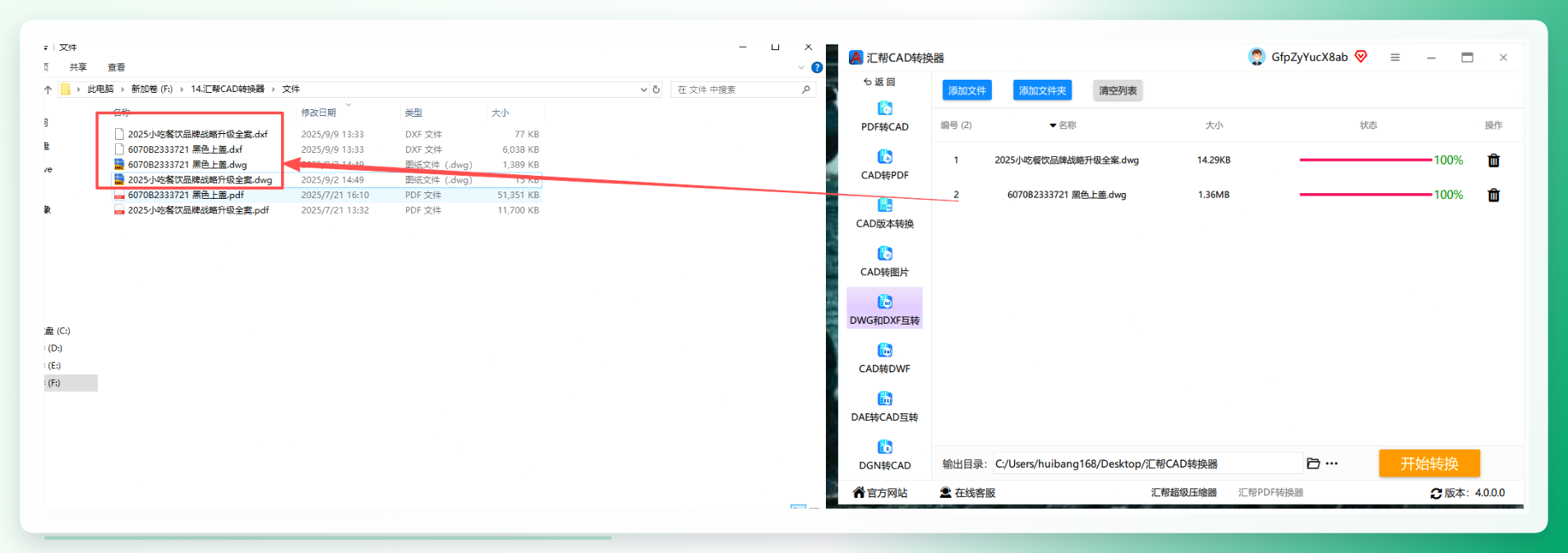Viewport: 1568px width, 553px height.
Task: Open the CAD转PDF conversion mode
Action: tap(884, 165)
